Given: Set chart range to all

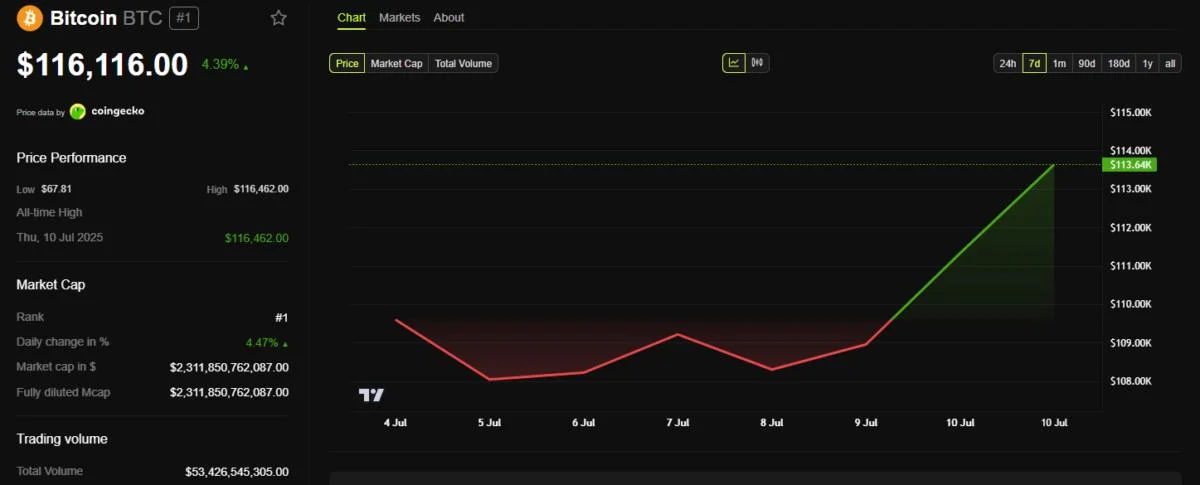Looking at the screenshot, I should 1170,63.
